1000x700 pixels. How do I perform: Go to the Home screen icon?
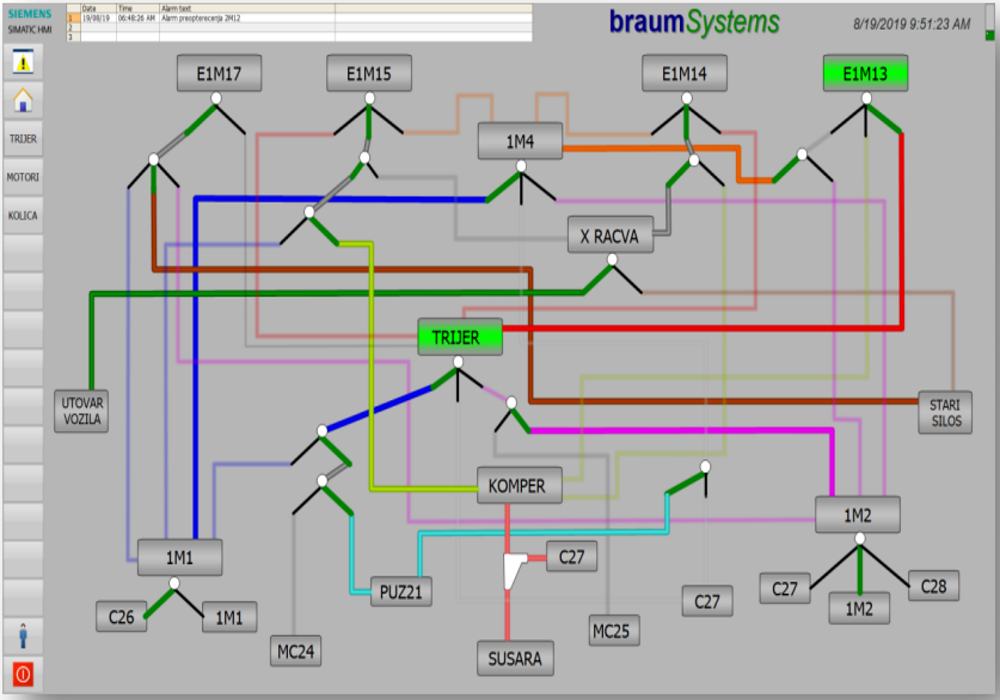coord(22,100)
